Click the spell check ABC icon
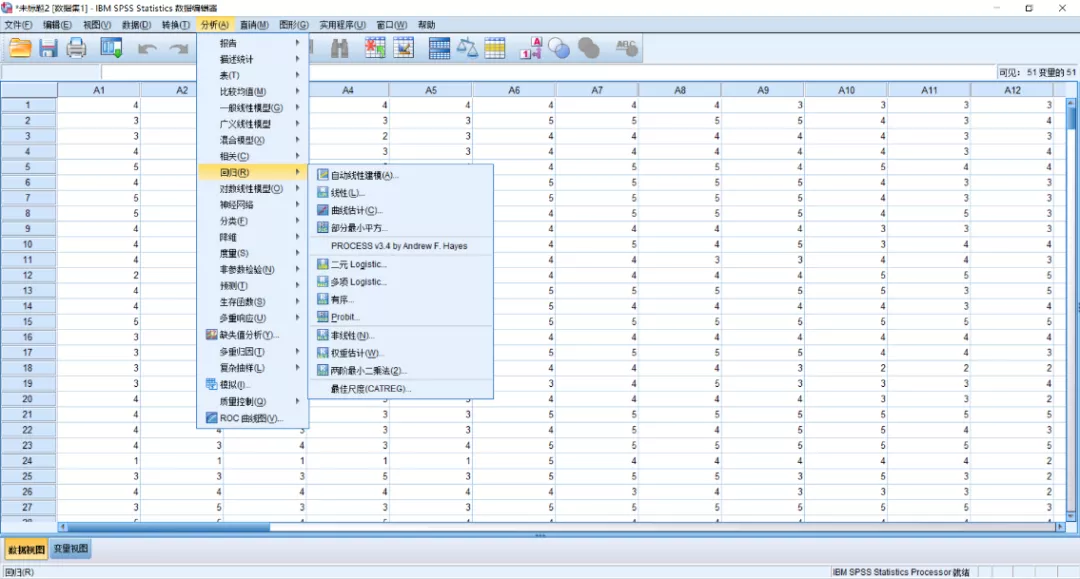Screen dimensions: 1080x579 (x=627, y=48)
